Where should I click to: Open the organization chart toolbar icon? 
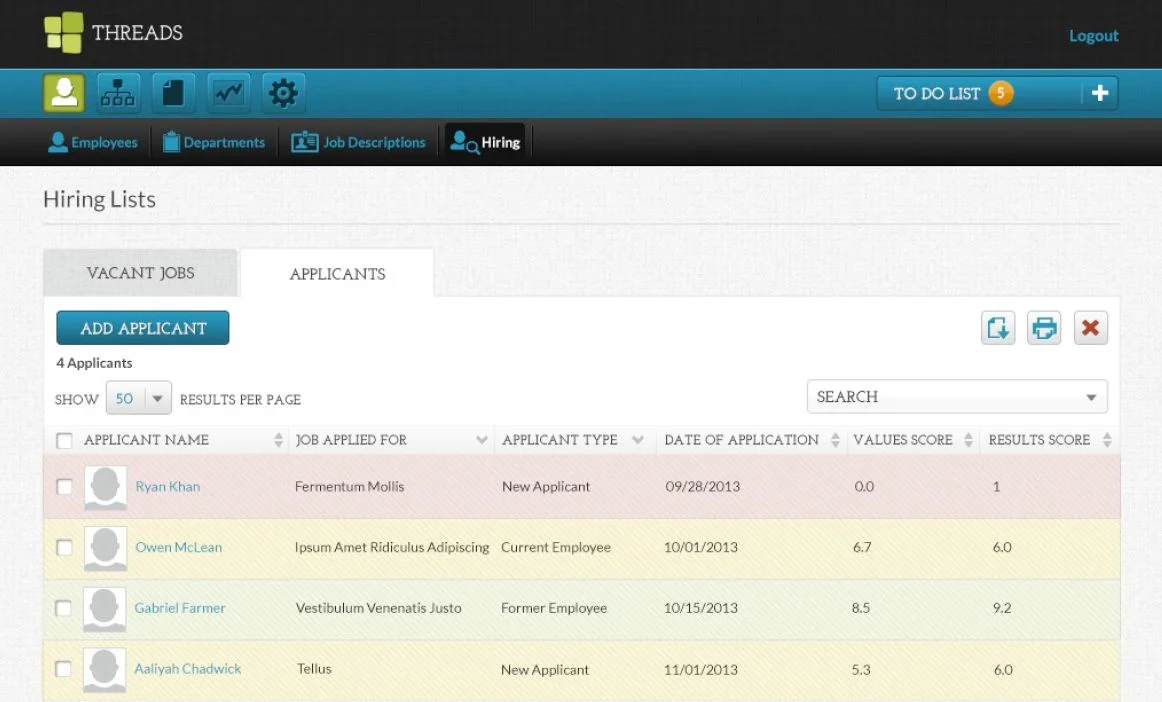118,93
